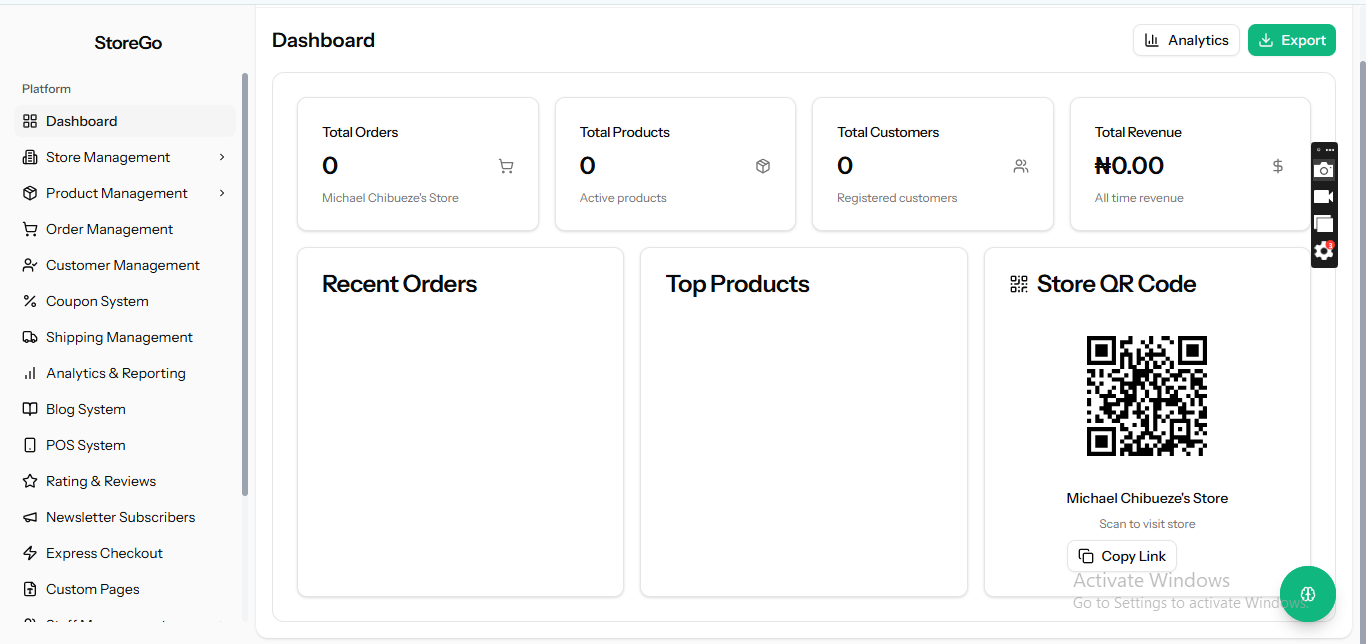The image size is (1366, 644).
Task: Open the Coupon System menu item
Action: [125, 301]
